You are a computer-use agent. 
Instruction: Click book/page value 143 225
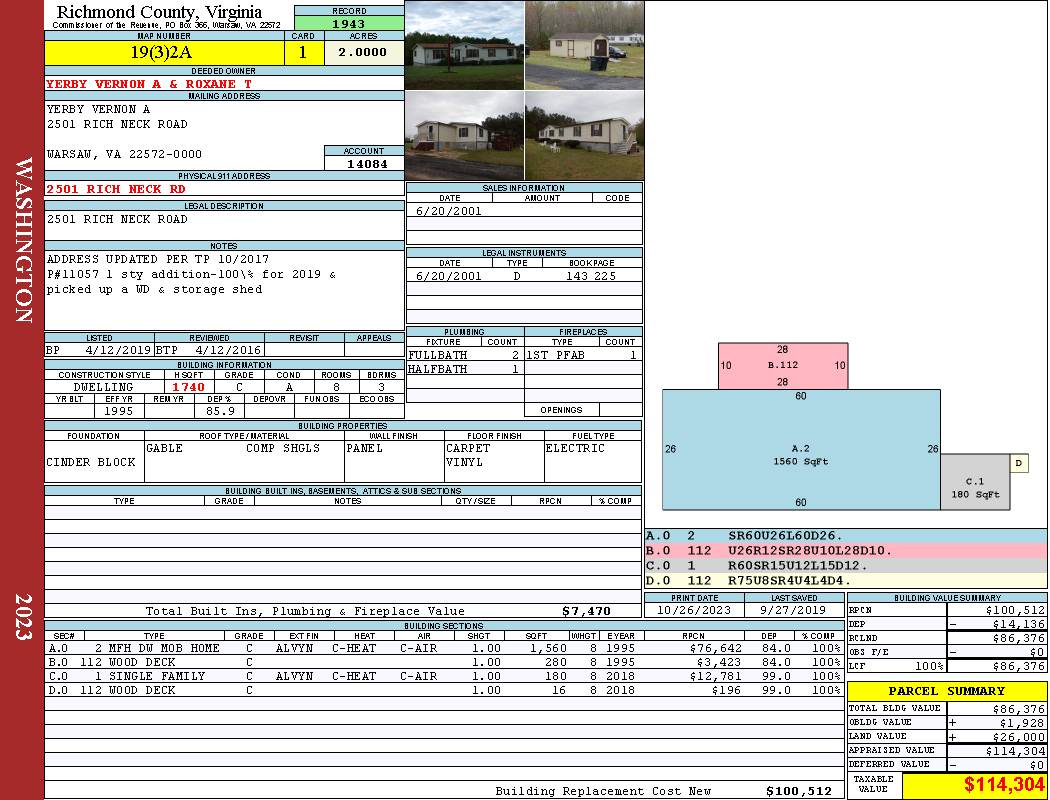point(591,276)
